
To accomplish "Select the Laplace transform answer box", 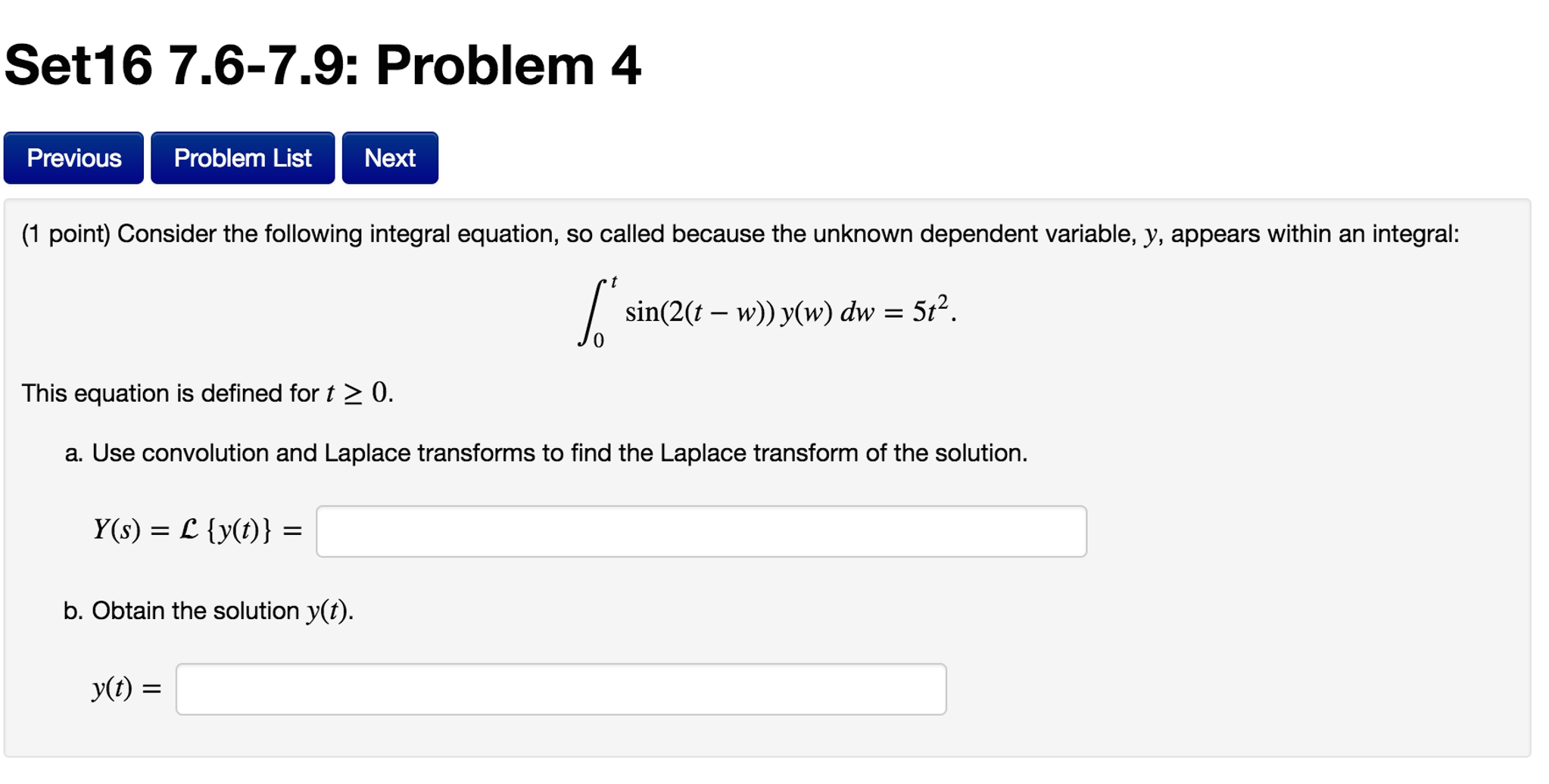I will [x=700, y=530].
